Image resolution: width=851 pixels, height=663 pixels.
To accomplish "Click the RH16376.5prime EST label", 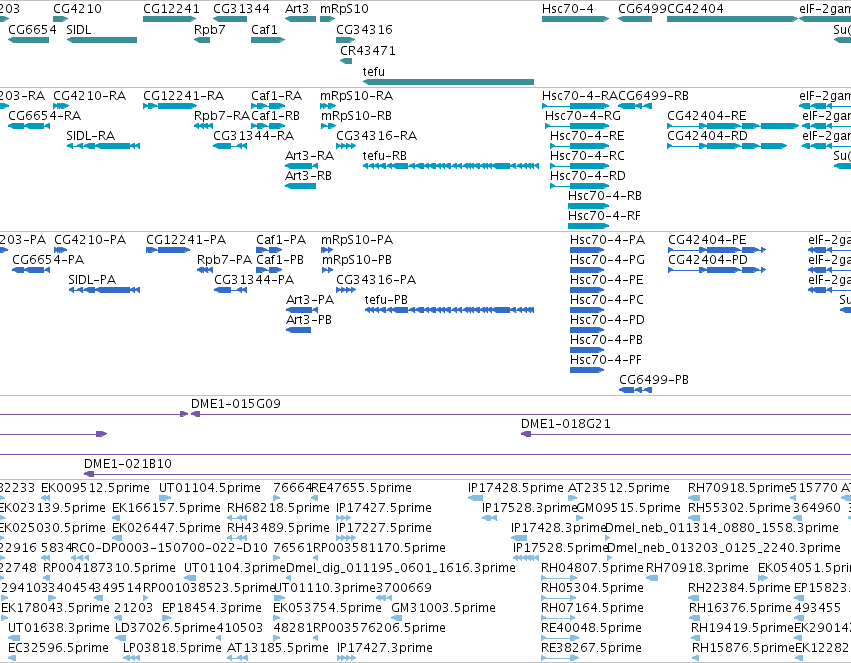I will pyautogui.click(x=740, y=608).
